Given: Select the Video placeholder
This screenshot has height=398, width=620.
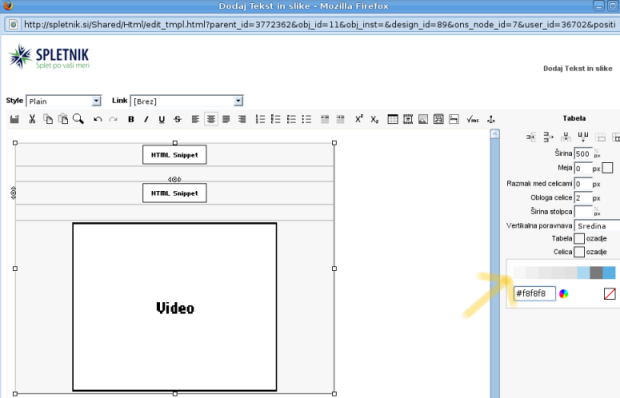Looking at the screenshot, I should click(174, 307).
